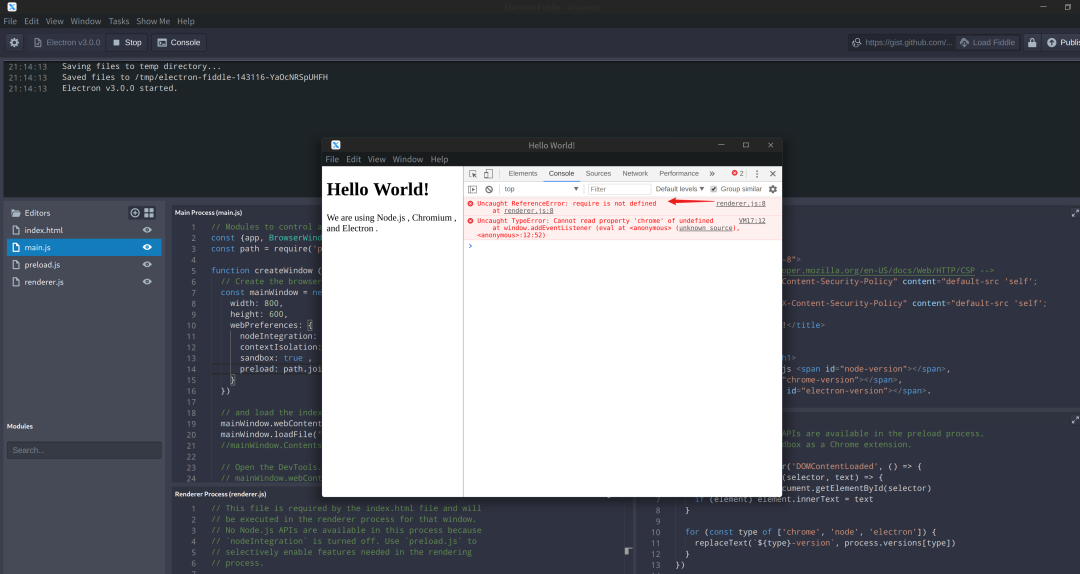The width and height of the screenshot is (1080, 574).
Task: Maximize the preload.js editor panel
Action: [1074, 419]
